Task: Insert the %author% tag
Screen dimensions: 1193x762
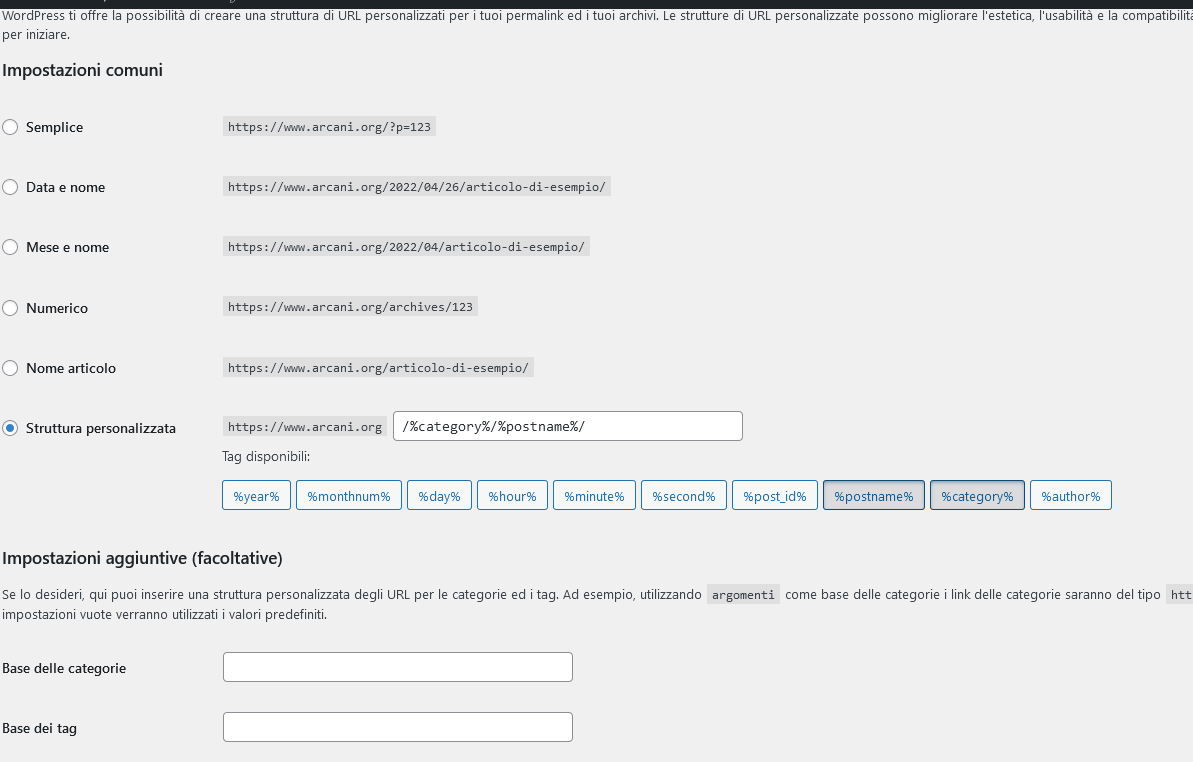Action: pyautogui.click(x=1070, y=496)
